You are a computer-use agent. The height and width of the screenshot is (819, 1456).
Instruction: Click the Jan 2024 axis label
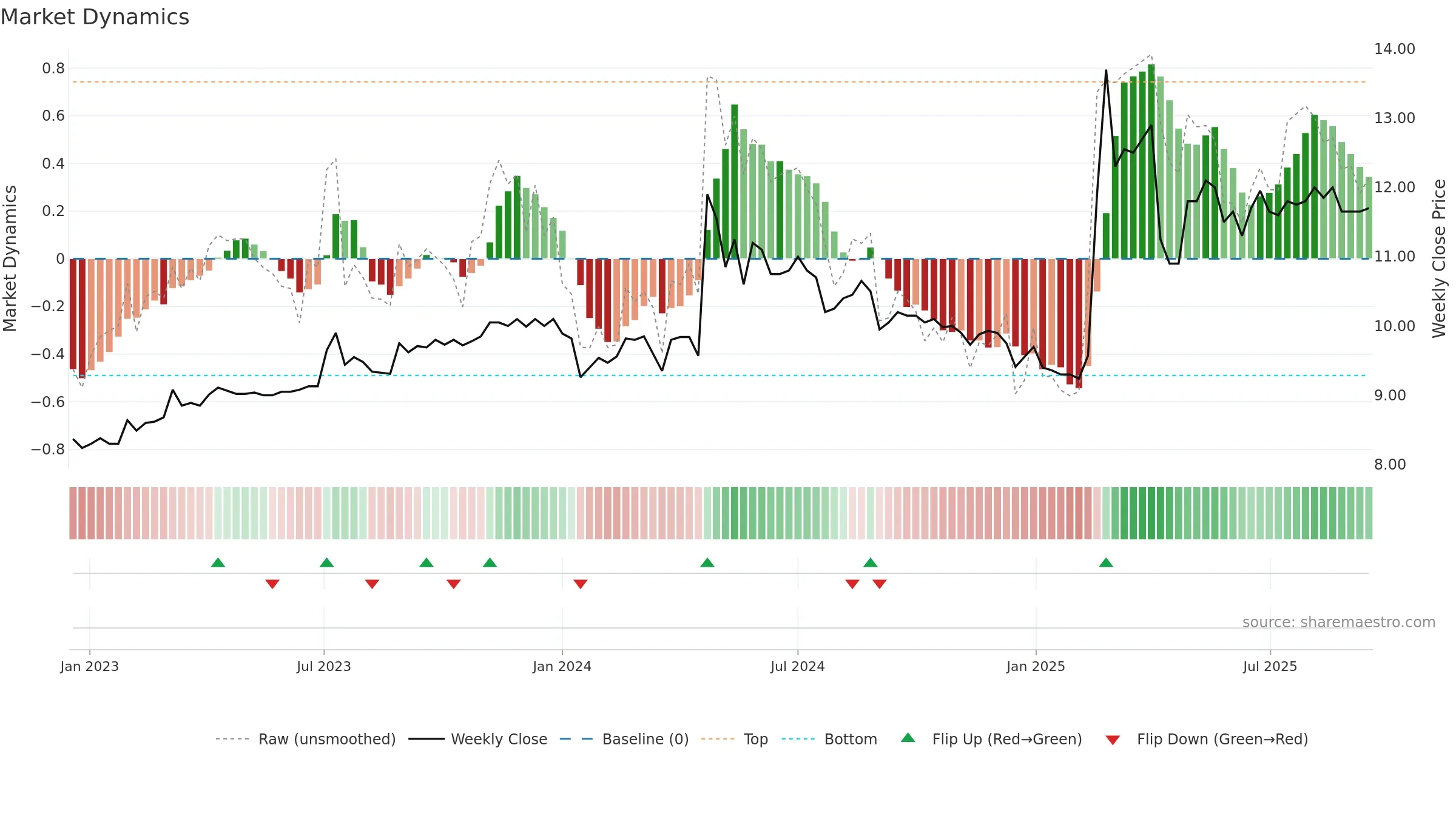[562, 666]
